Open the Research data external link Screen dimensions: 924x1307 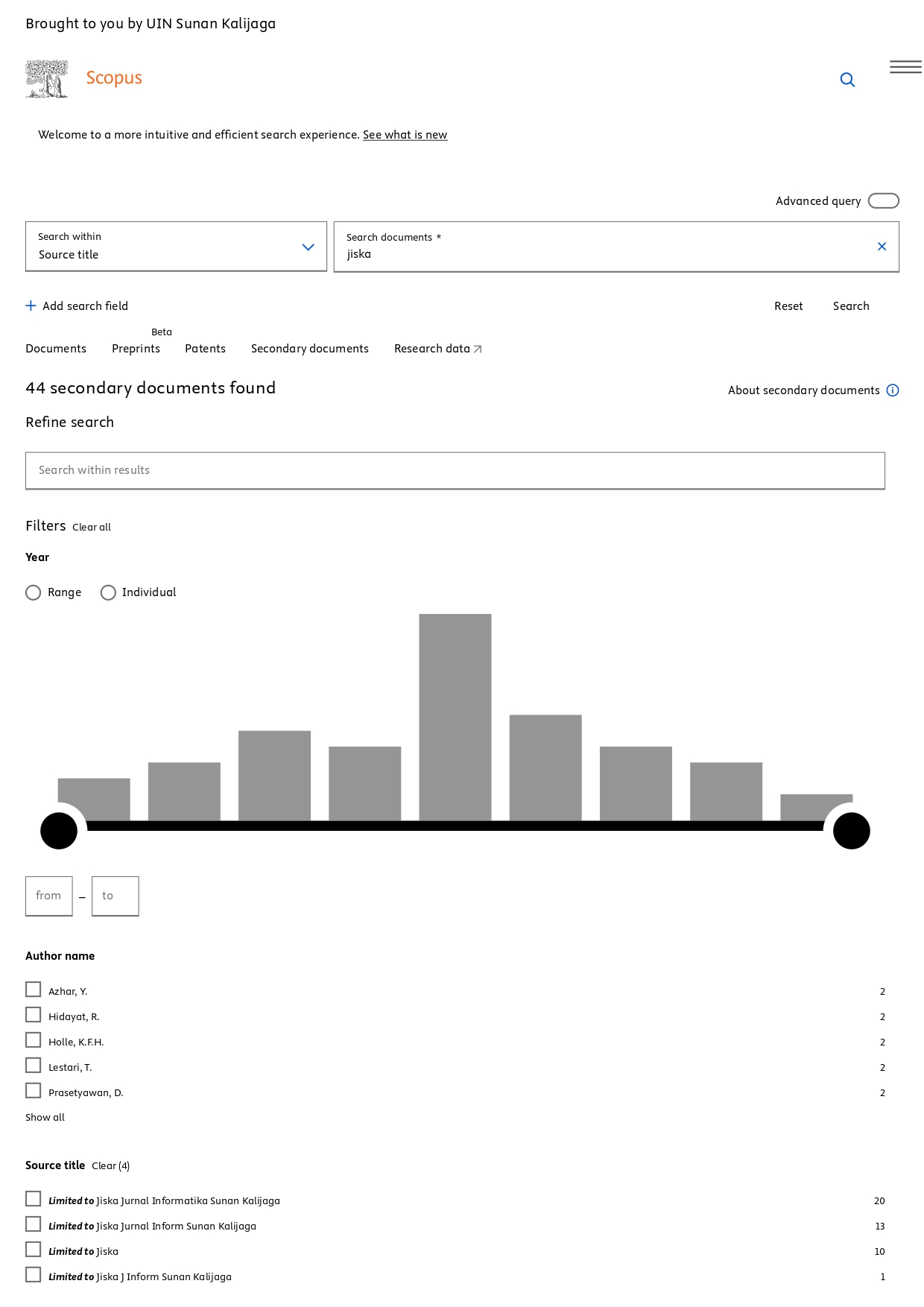click(x=437, y=349)
